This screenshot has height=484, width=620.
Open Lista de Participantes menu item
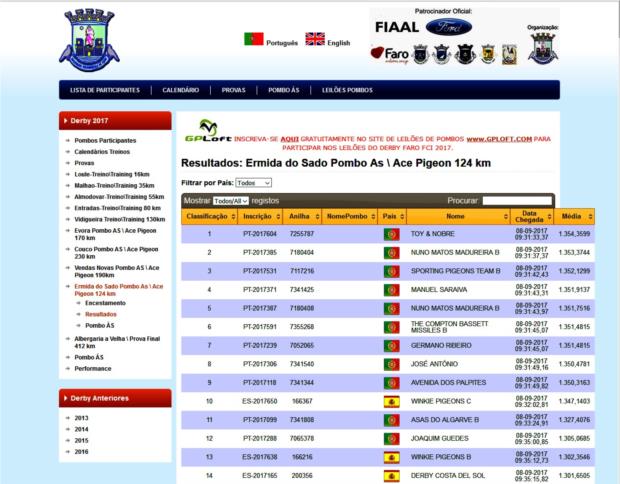[x=104, y=89]
